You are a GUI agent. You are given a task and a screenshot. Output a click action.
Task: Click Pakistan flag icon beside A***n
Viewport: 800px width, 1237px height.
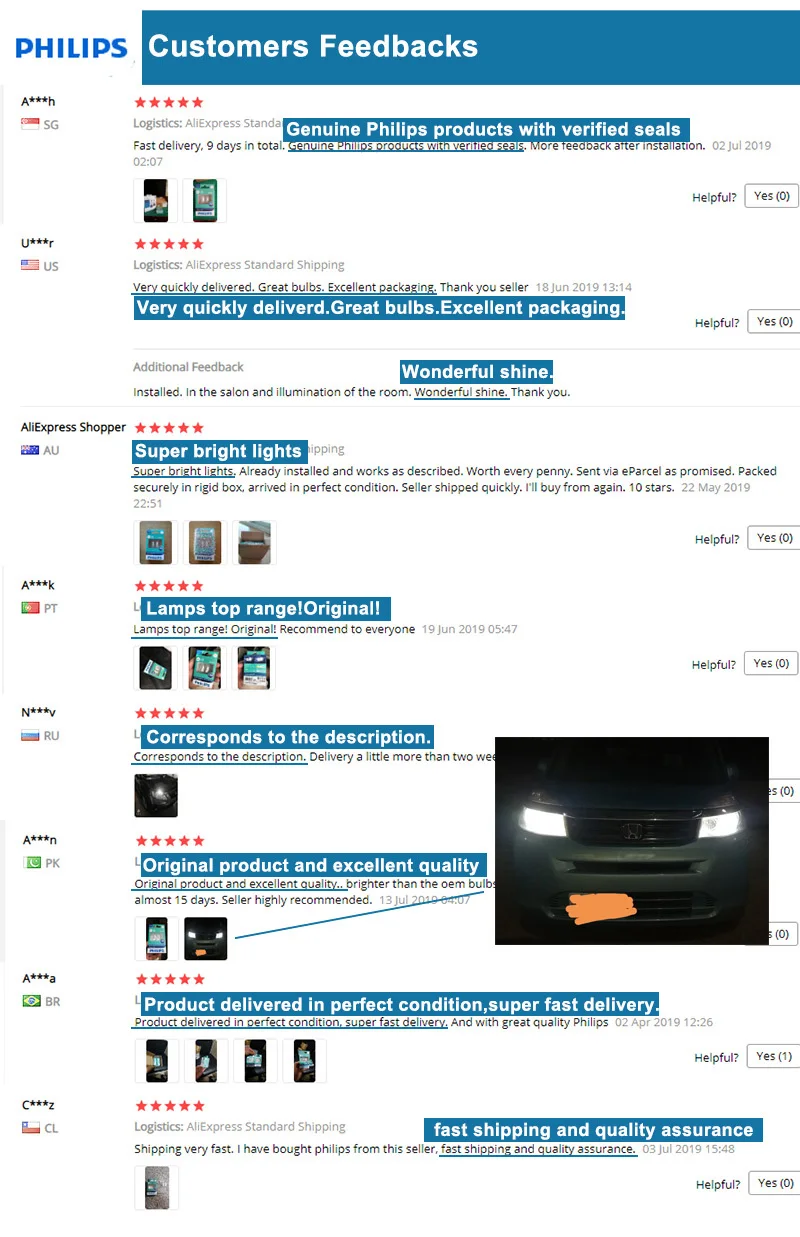pos(30,862)
